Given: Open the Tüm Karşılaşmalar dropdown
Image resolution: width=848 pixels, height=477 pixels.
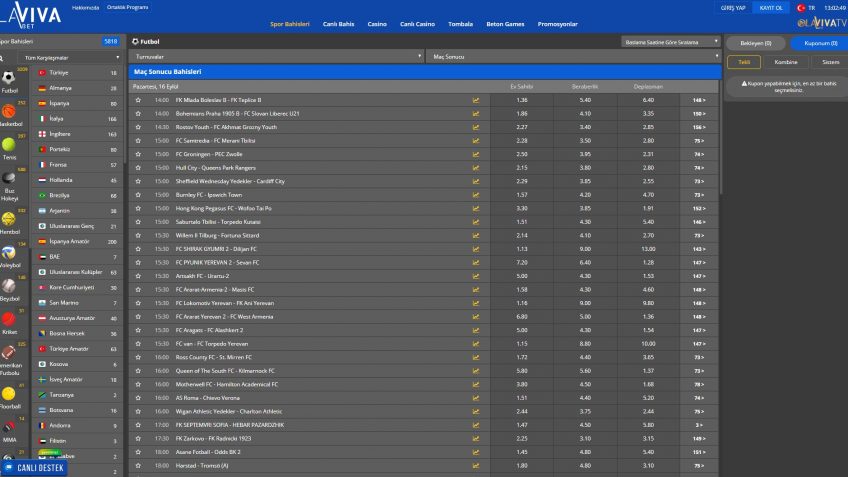Looking at the screenshot, I should tap(70, 57).
